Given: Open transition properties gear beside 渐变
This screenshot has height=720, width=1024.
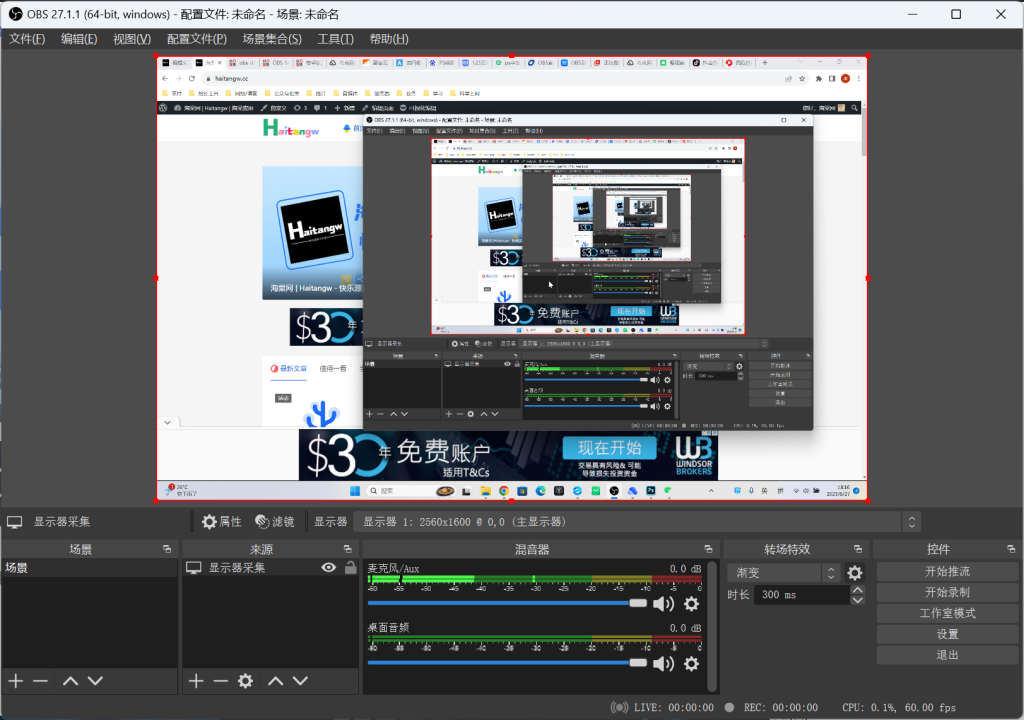Looking at the screenshot, I should point(855,573).
